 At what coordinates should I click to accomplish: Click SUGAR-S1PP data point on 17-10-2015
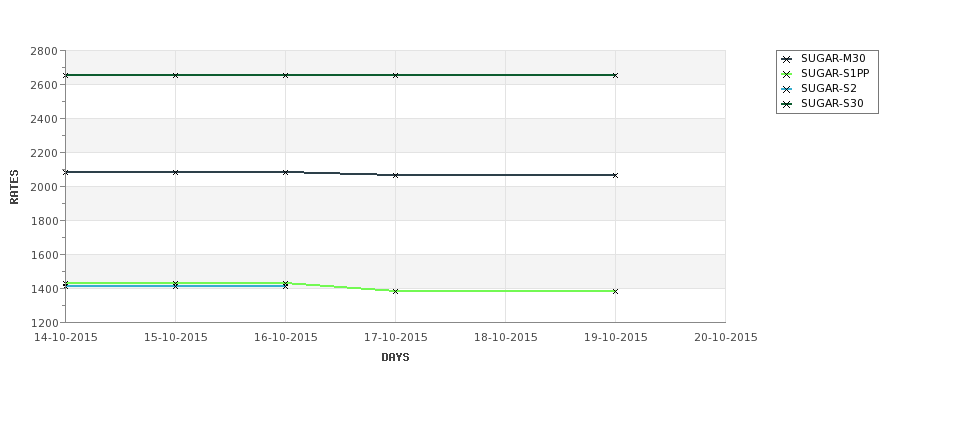(395, 291)
